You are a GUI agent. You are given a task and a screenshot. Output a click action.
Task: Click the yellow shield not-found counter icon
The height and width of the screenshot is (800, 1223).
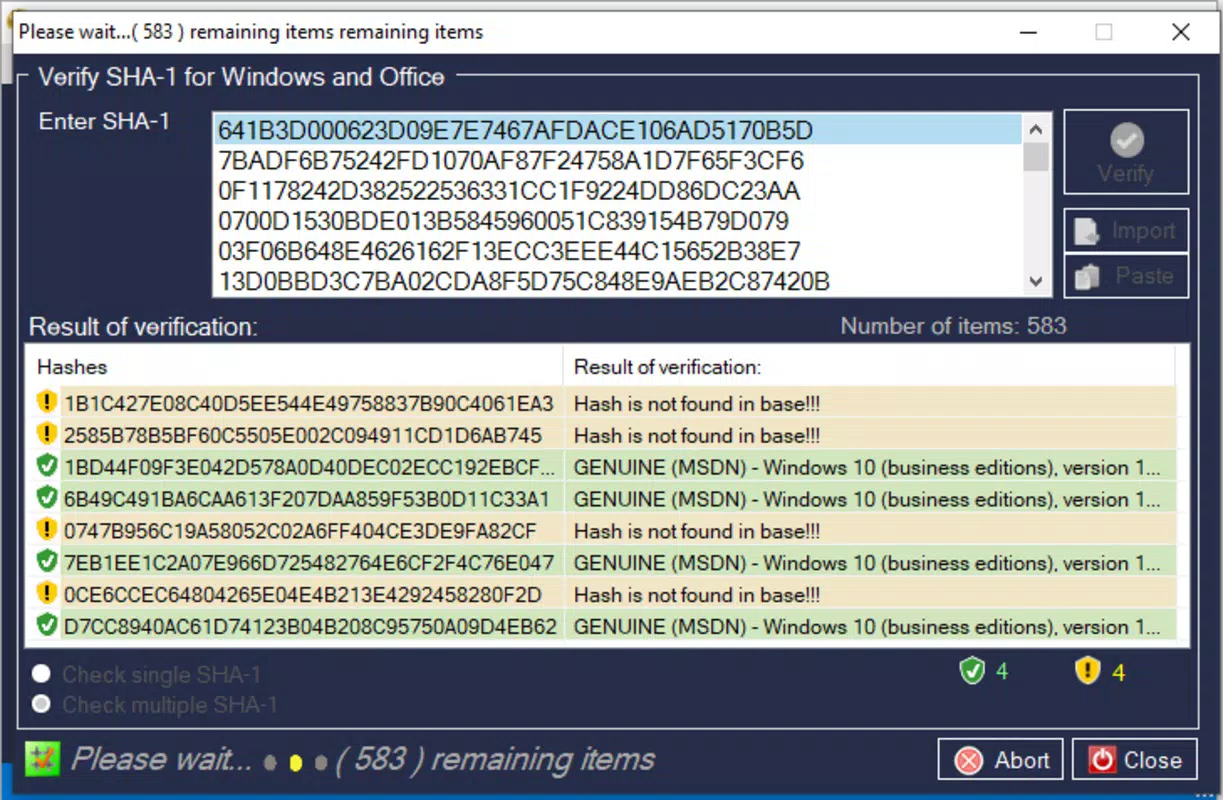click(x=1087, y=671)
